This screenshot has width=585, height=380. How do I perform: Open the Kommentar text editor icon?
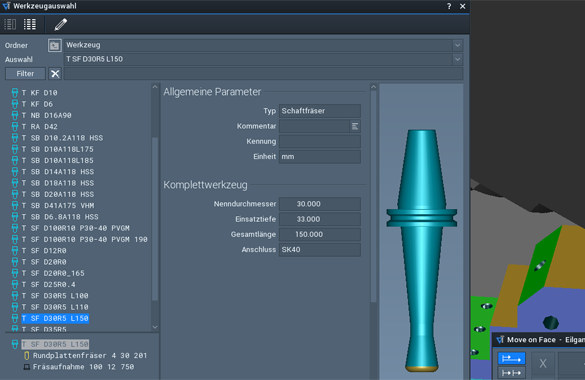pyautogui.click(x=355, y=126)
